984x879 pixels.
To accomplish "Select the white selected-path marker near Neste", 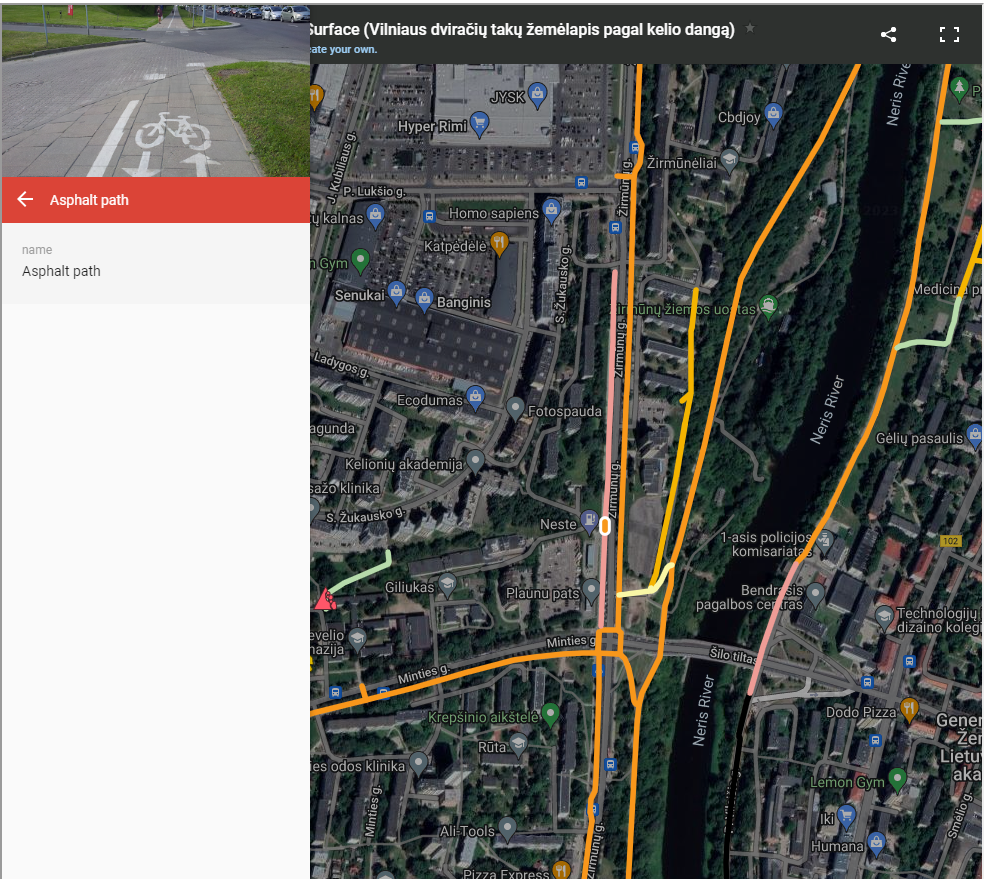I will (605, 525).
